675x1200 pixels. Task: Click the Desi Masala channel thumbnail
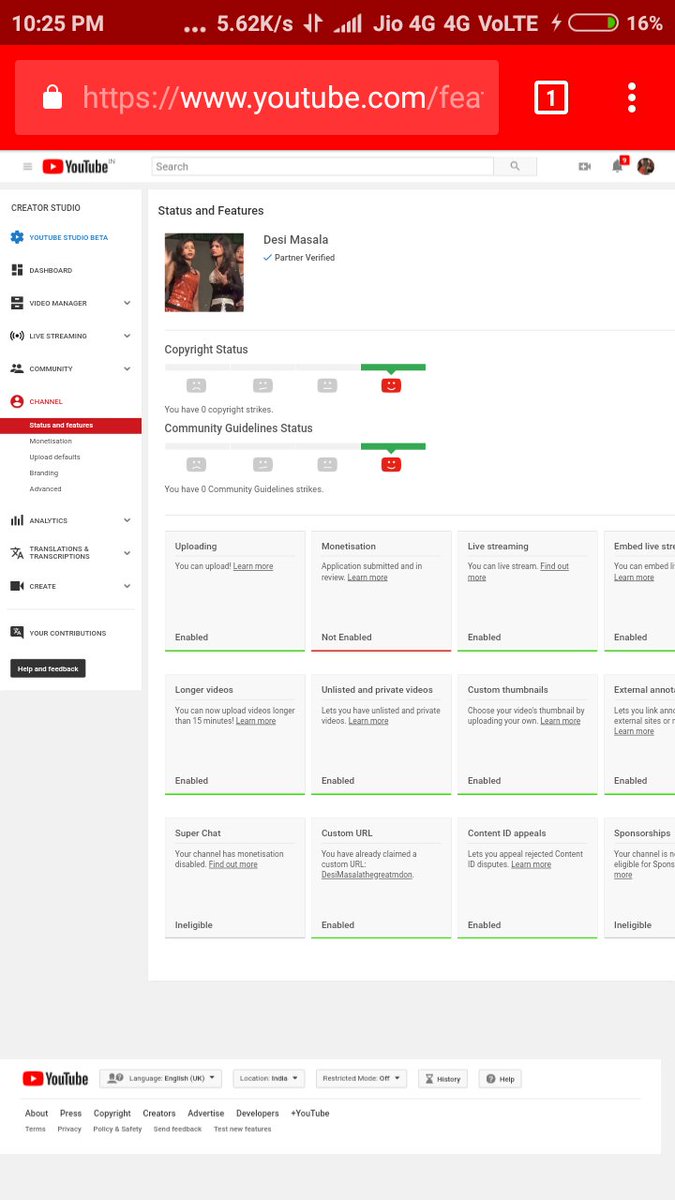point(204,272)
